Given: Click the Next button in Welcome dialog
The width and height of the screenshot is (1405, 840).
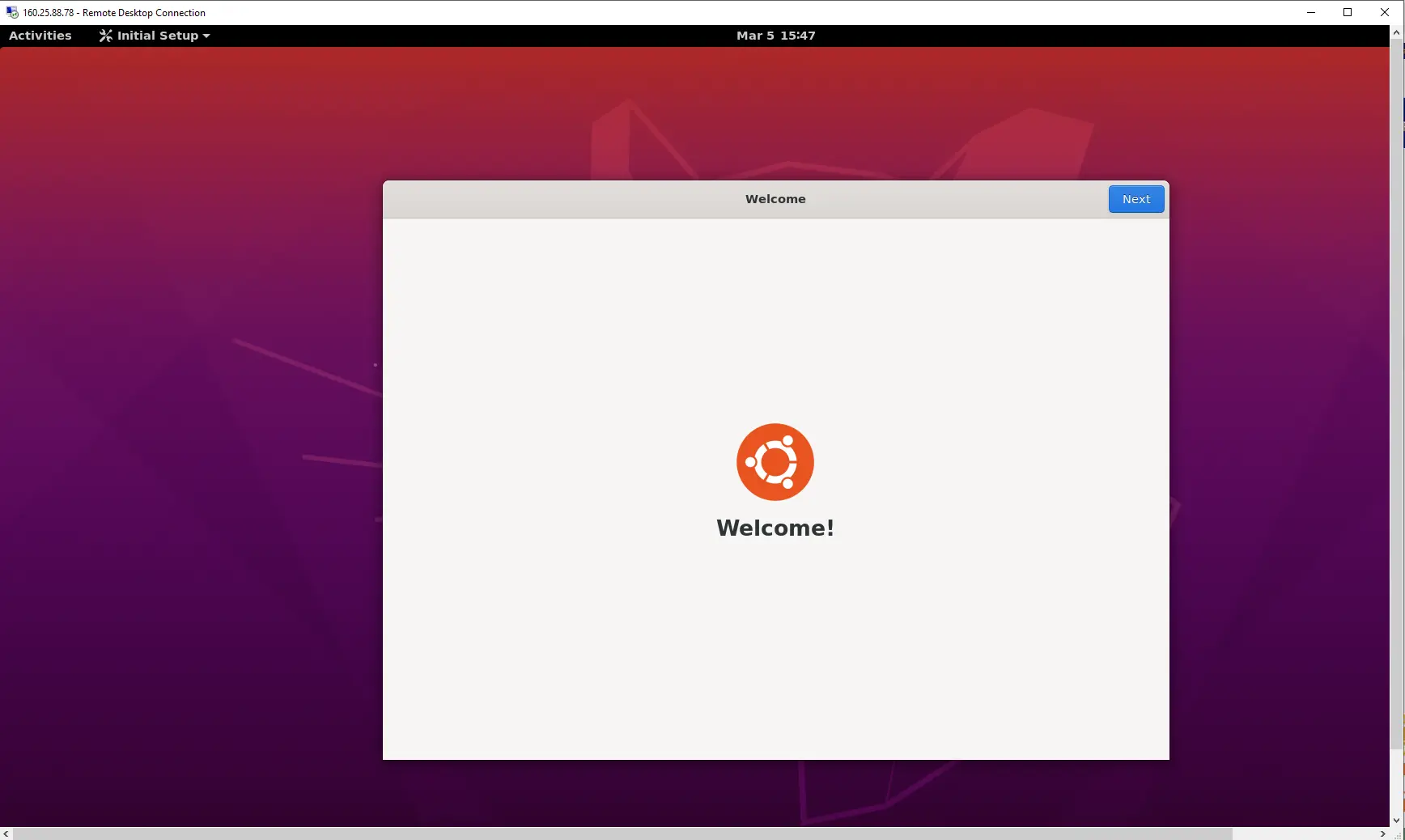Looking at the screenshot, I should (1135, 199).
